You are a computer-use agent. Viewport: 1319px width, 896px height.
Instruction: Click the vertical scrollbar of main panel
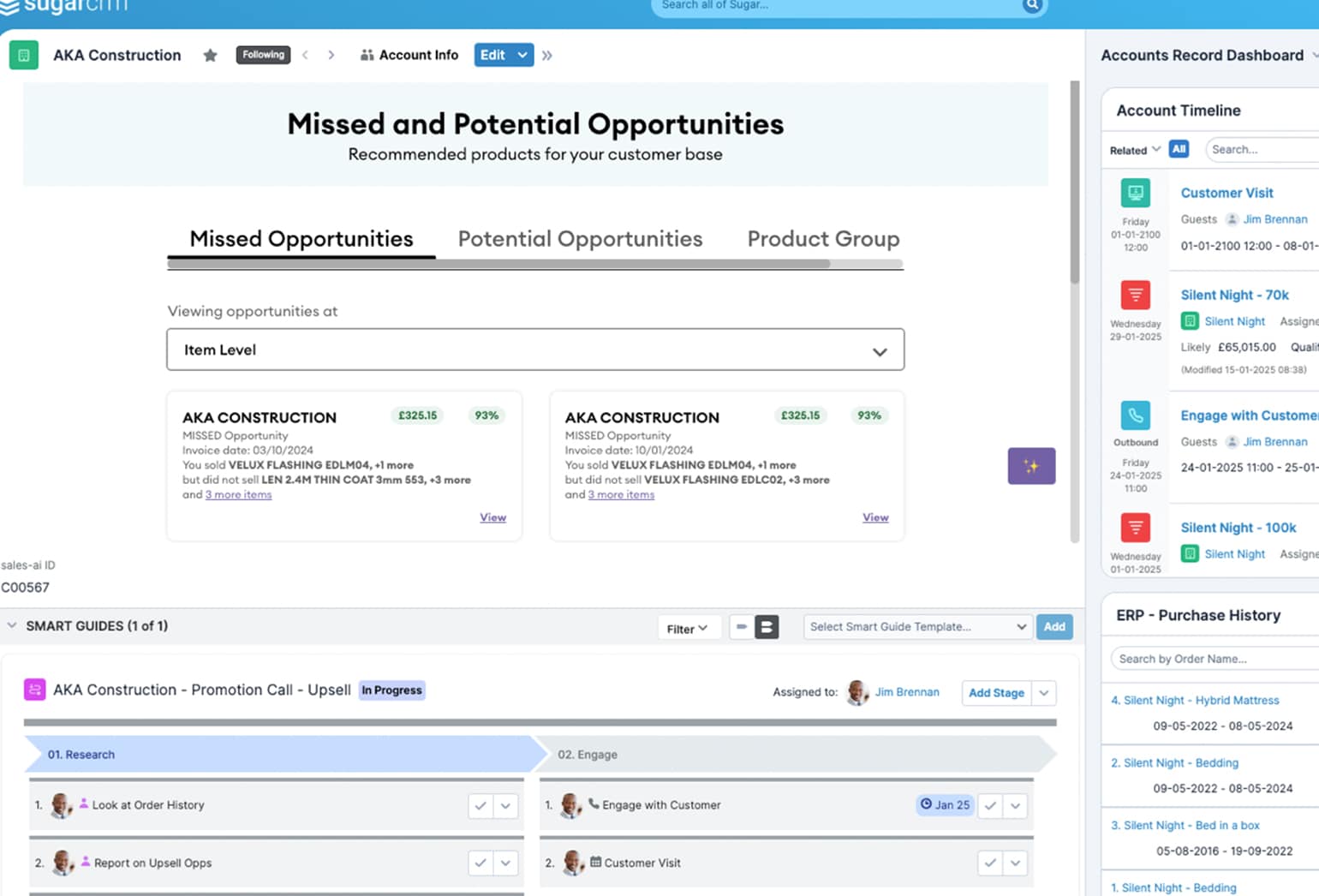pos(1075,182)
